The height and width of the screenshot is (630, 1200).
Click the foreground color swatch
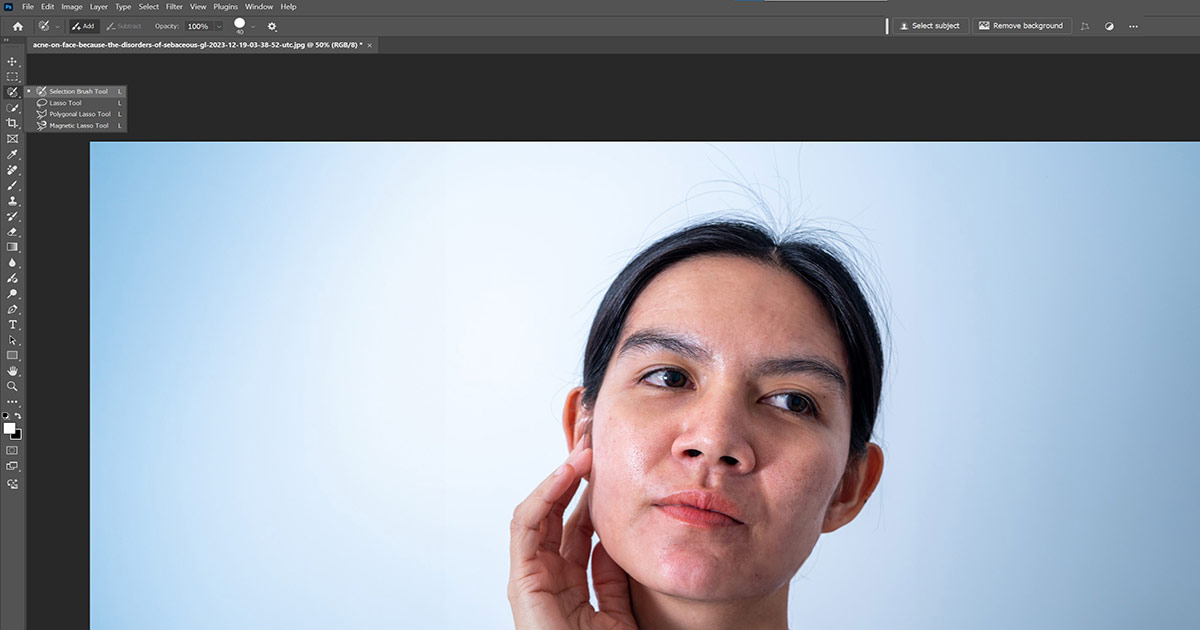coord(9,428)
